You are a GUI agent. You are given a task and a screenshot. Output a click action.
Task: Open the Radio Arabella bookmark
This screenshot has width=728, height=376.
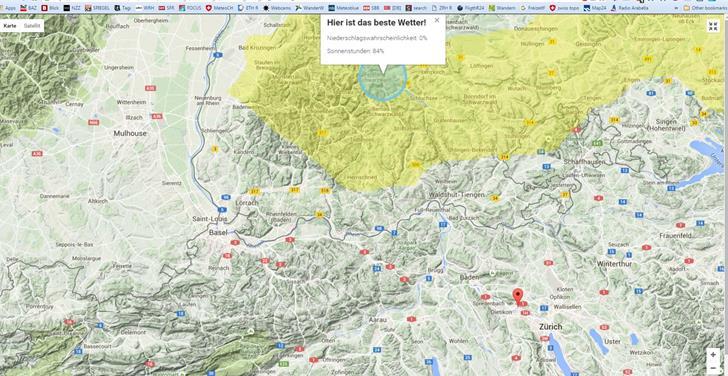pos(630,8)
